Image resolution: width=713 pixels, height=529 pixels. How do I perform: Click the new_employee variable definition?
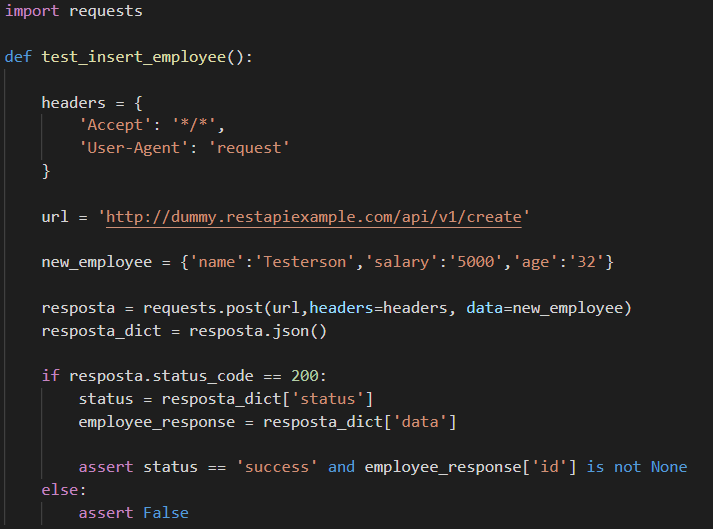pyautogui.click(x=96, y=262)
